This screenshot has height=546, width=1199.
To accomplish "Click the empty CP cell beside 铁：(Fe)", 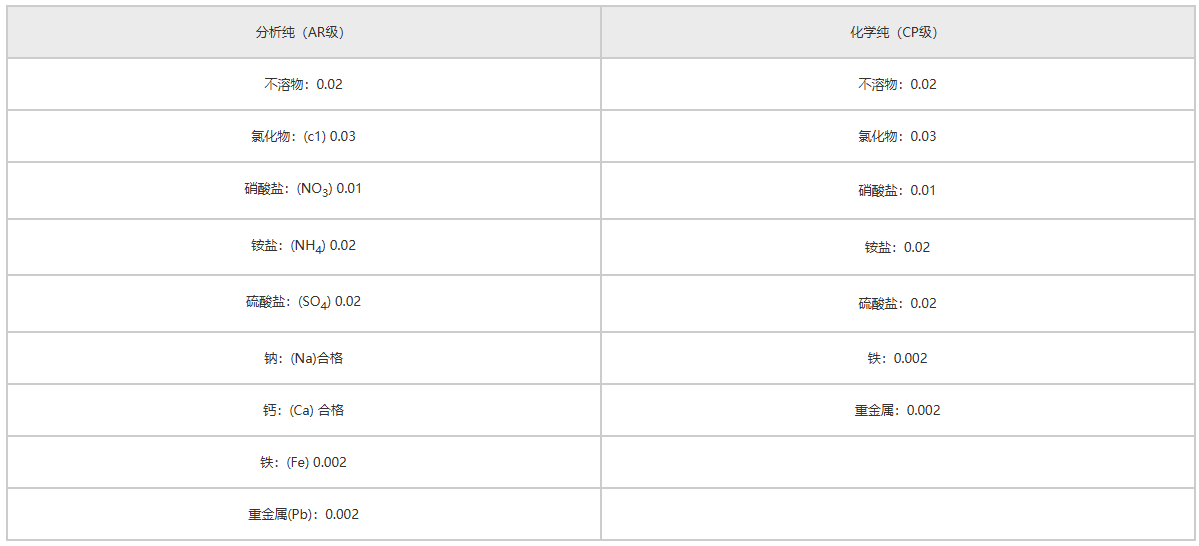I will (898, 462).
